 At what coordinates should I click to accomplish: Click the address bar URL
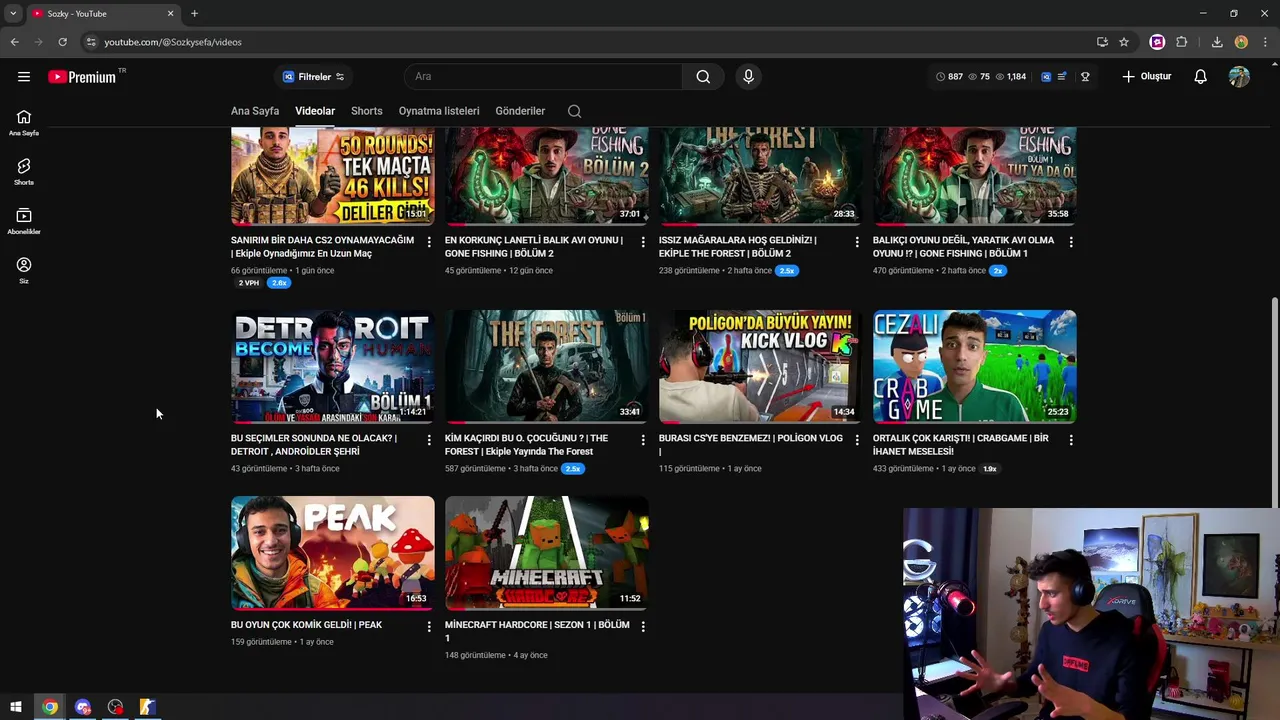tap(173, 42)
